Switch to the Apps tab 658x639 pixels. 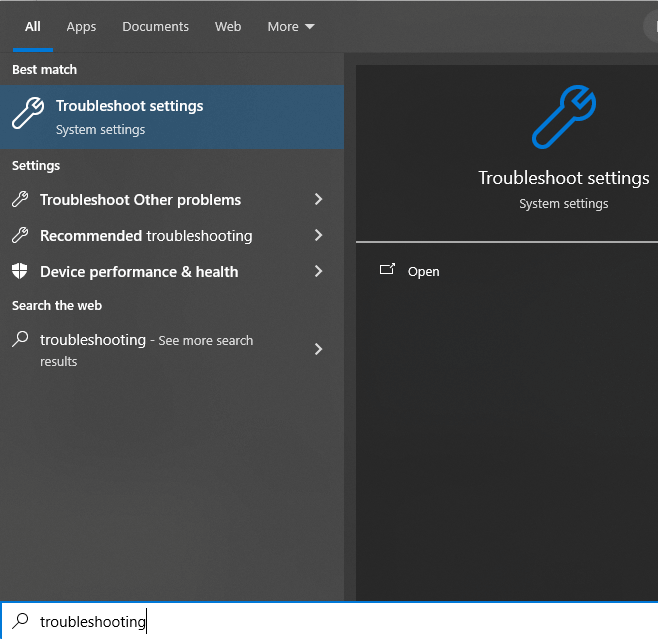tap(81, 27)
